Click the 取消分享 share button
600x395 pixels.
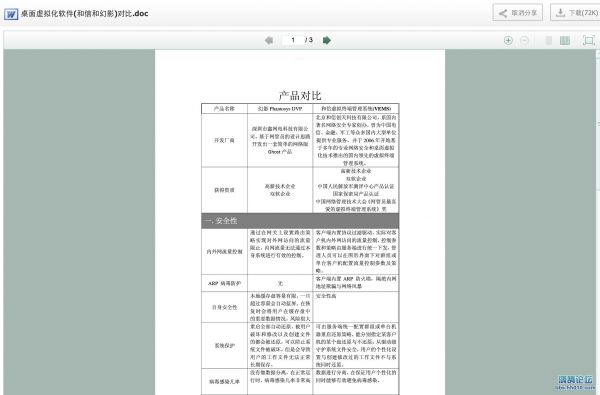[518, 13]
